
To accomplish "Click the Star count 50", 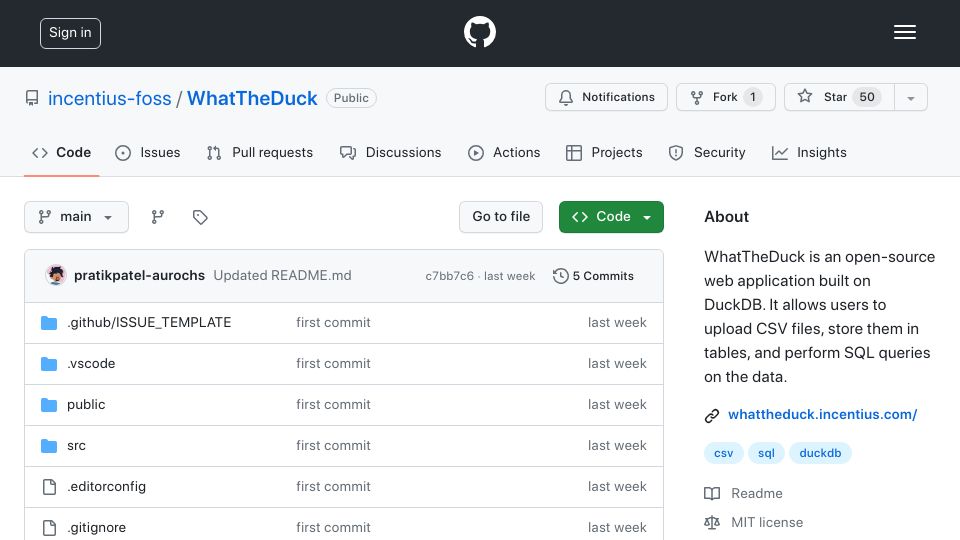I will 867,97.
